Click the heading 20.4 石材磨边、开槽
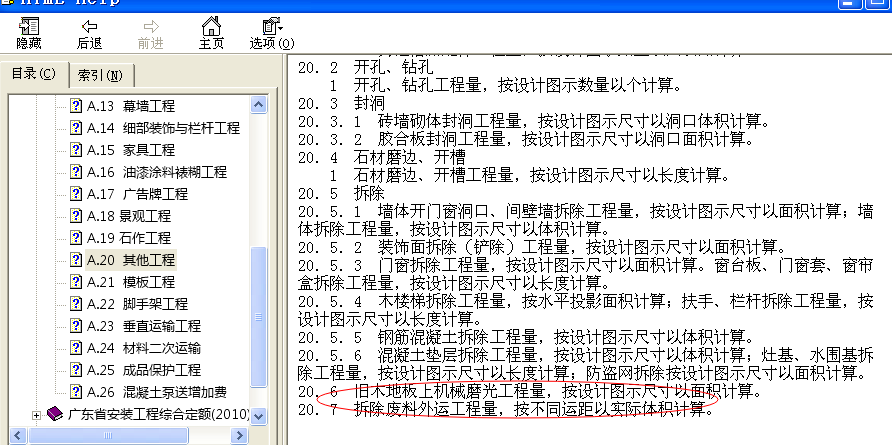 (382, 156)
